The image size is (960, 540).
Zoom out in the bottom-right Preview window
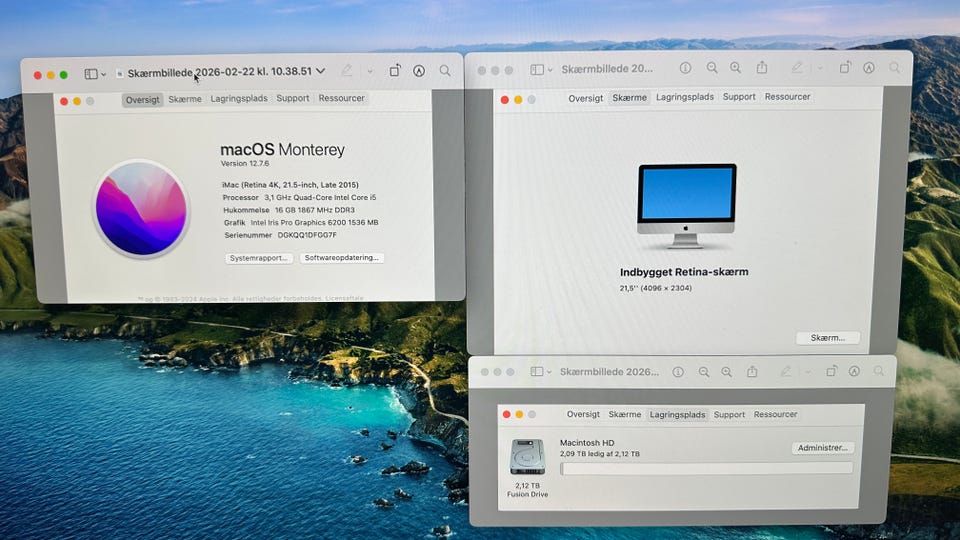(703, 372)
